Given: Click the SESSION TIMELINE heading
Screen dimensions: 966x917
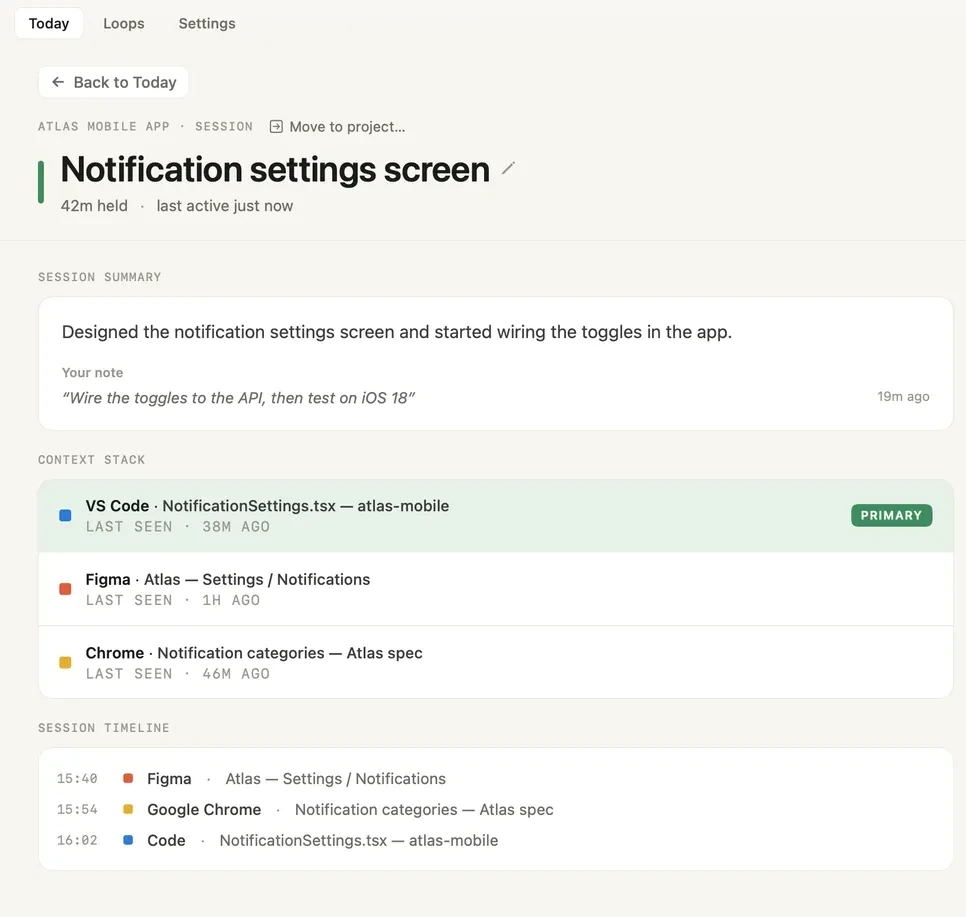Looking at the screenshot, I should (104, 728).
